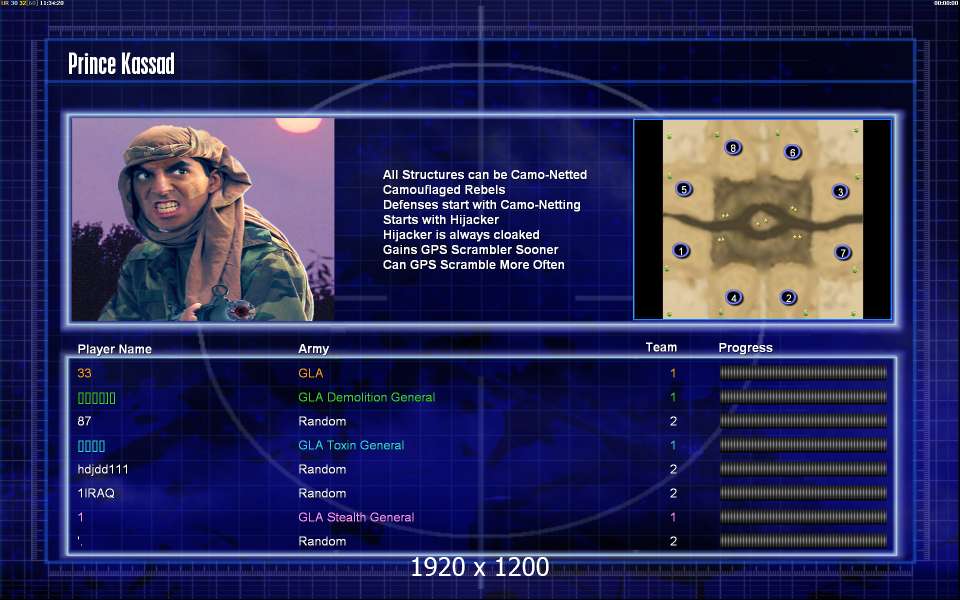
Task: Click the GLA Demolition General progress bar
Action: click(x=803, y=397)
